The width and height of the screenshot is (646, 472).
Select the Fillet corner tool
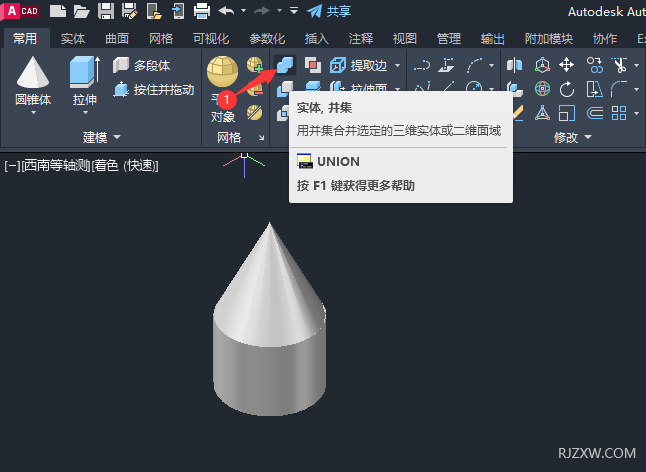[619, 89]
